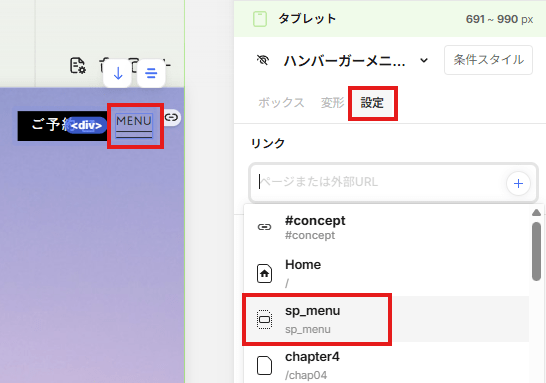Viewport: 546px width, 383px height.
Task: Click the link chain badge beside MENU
Action: click(171, 117)
